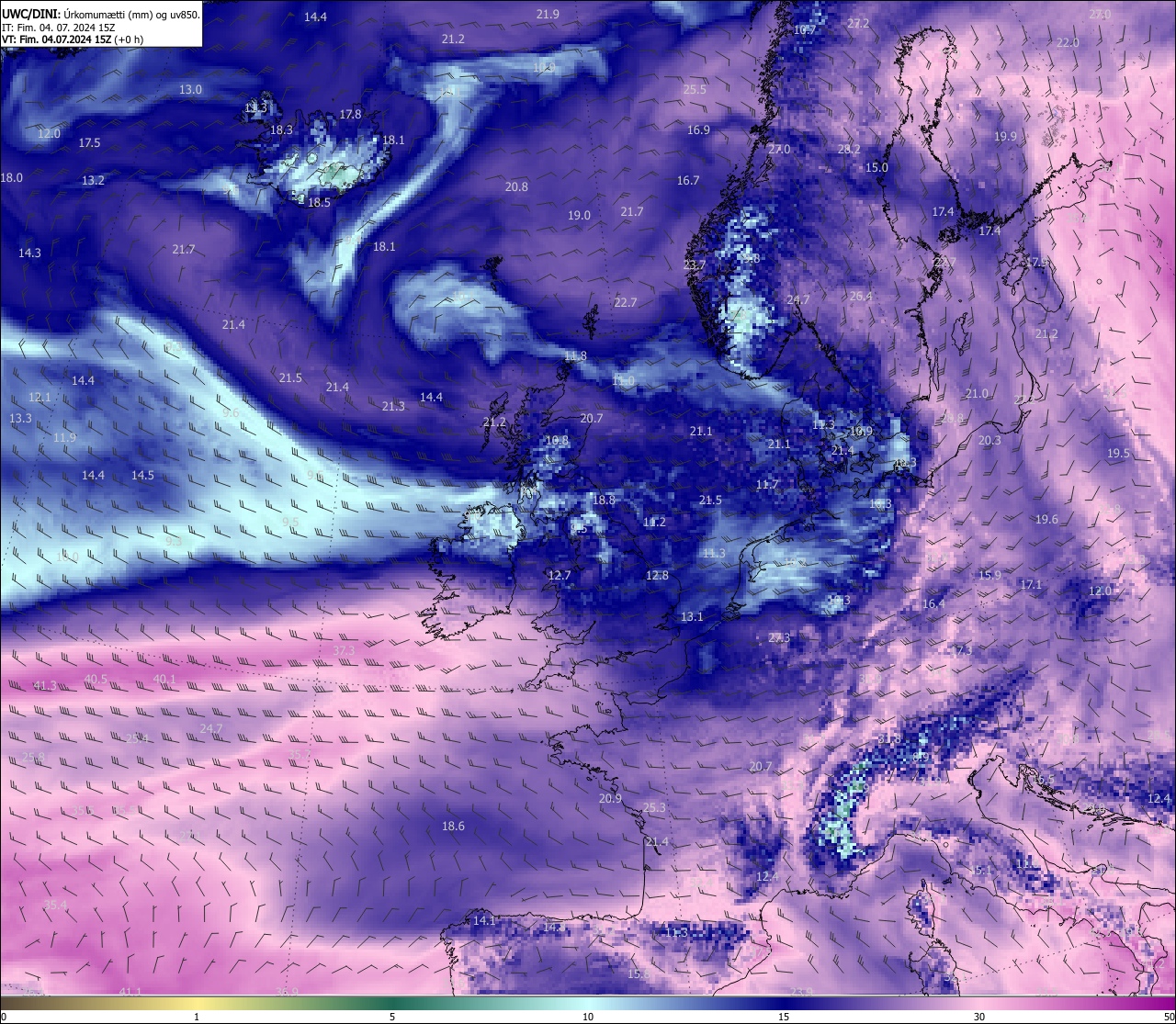Click the 17.1 map value

point(1031,584)
